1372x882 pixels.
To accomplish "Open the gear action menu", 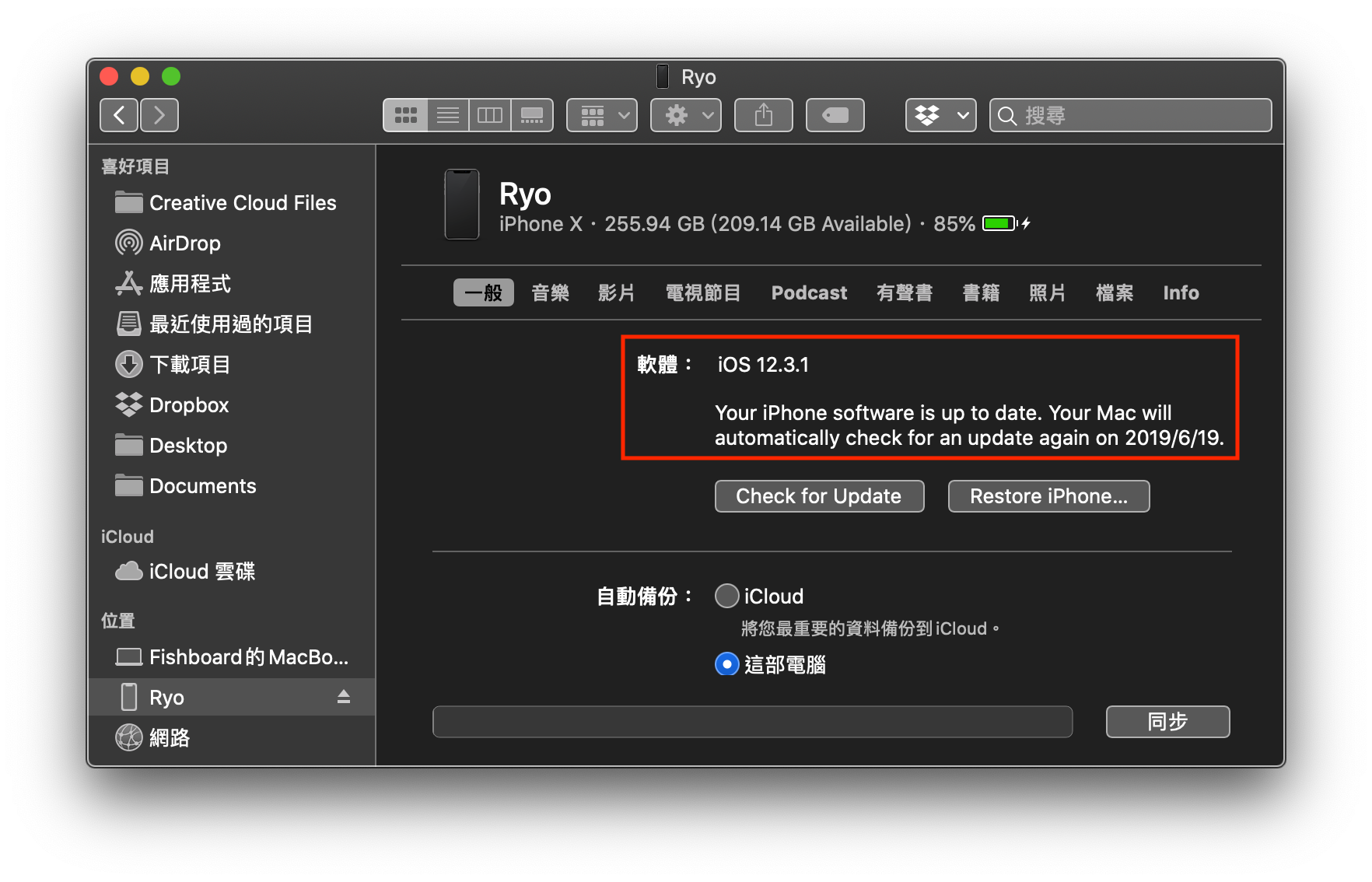I will pos(686,115).
